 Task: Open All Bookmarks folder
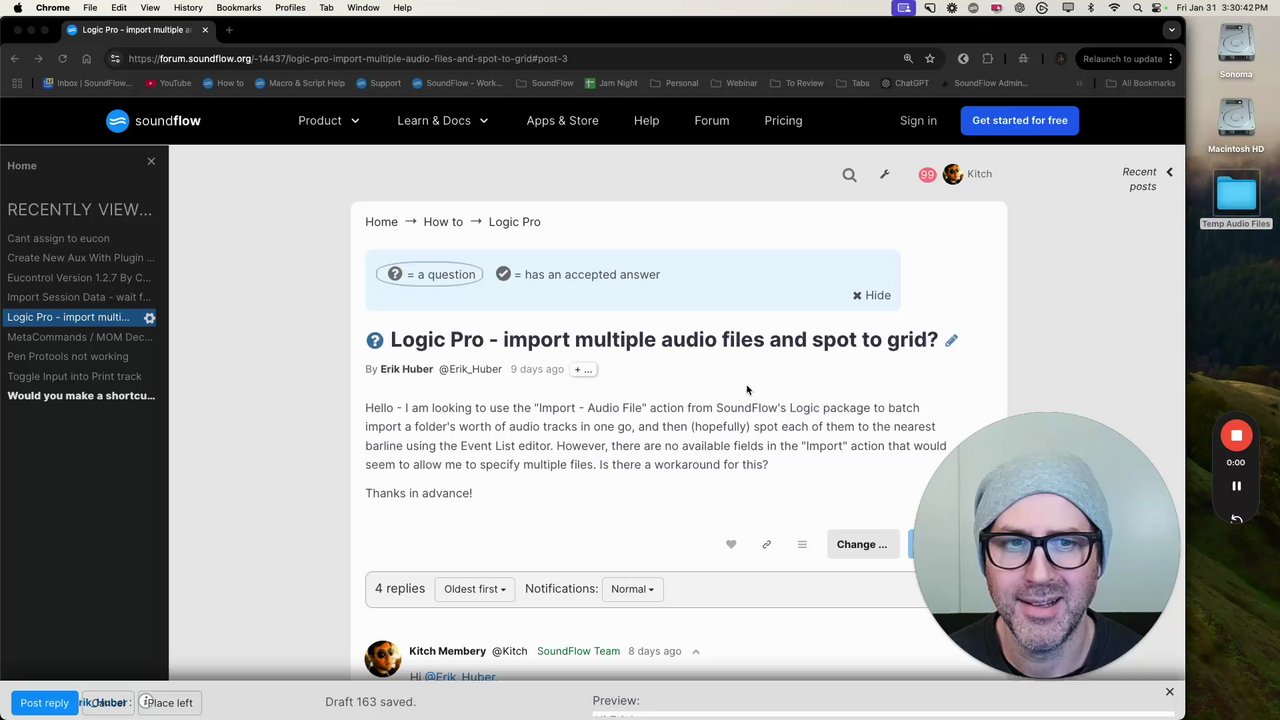pos(1140,83)
